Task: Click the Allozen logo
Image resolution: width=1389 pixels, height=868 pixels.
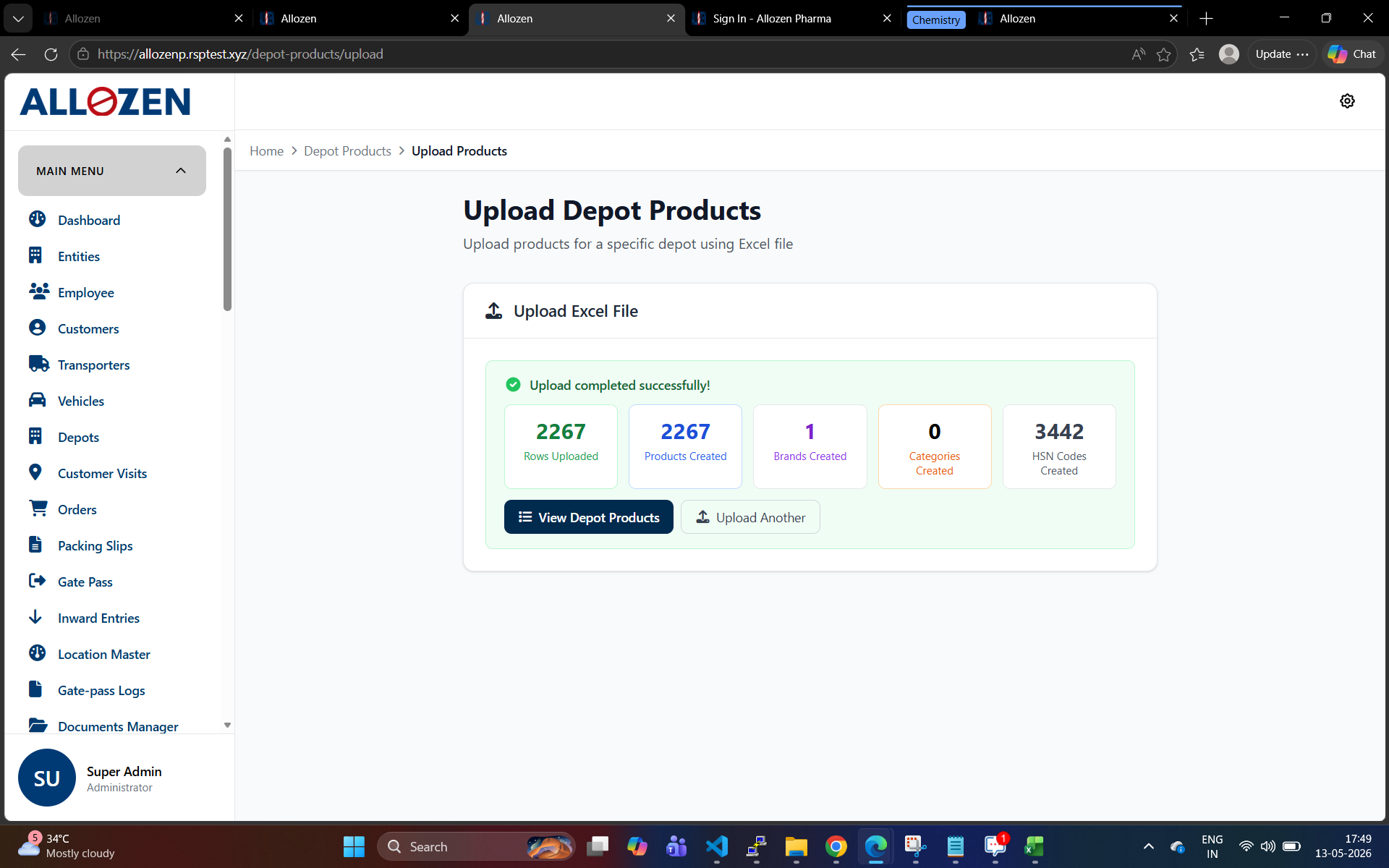Action: (x=105, y=101)
